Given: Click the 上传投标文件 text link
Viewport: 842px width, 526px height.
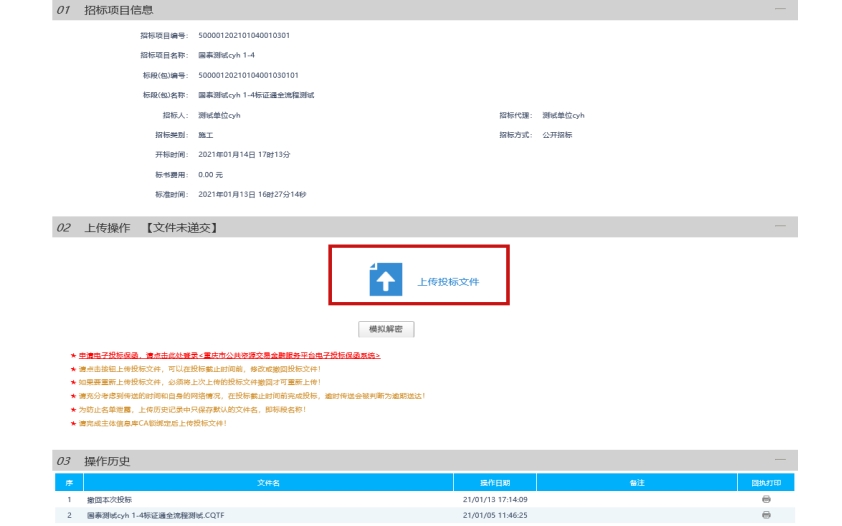Looking at the screenshot, I should pos(448,282).
